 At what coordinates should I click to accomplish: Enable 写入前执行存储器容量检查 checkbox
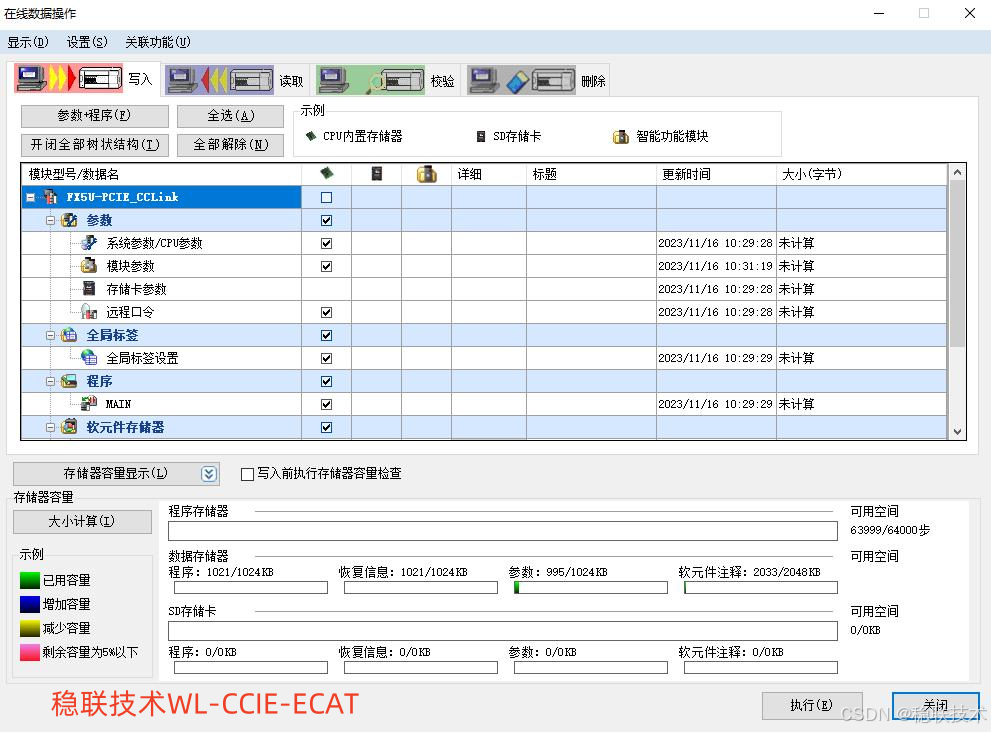point(248,474)
